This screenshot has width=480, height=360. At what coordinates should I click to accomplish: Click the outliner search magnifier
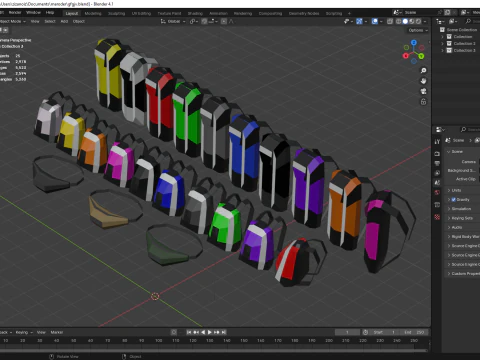pos(468,21)
